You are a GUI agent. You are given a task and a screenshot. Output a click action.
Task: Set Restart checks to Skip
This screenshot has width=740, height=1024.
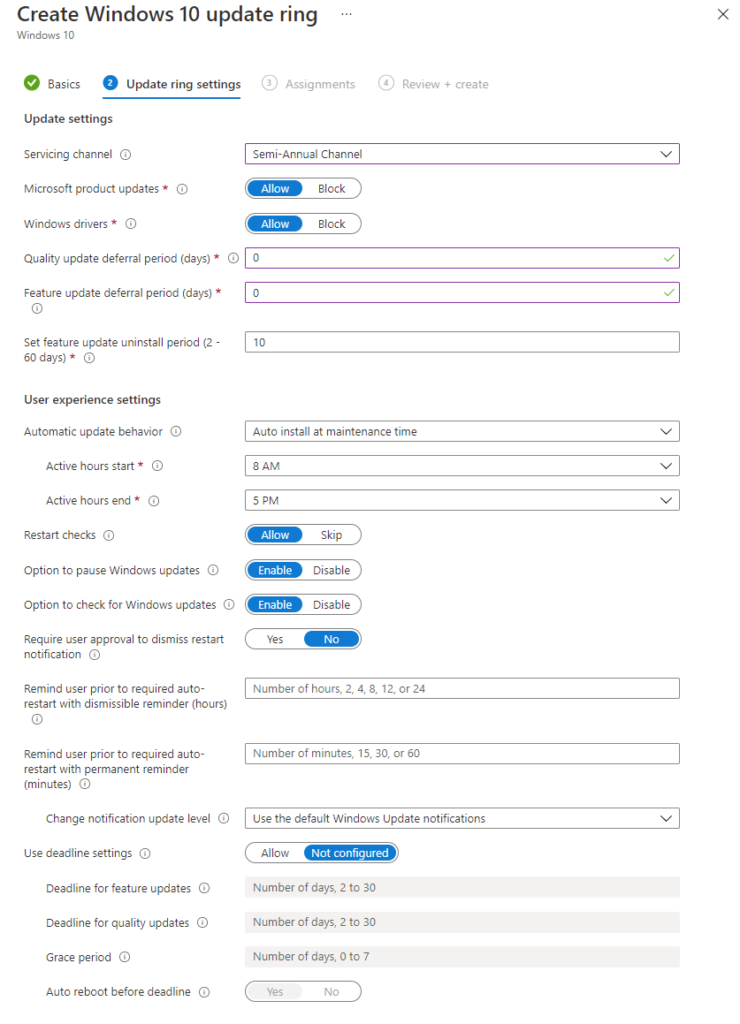point(331,536)
